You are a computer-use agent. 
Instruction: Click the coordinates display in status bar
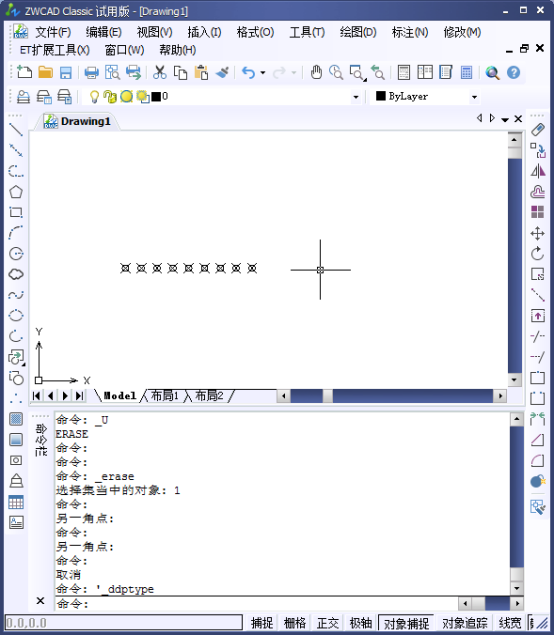pos(124,623)
